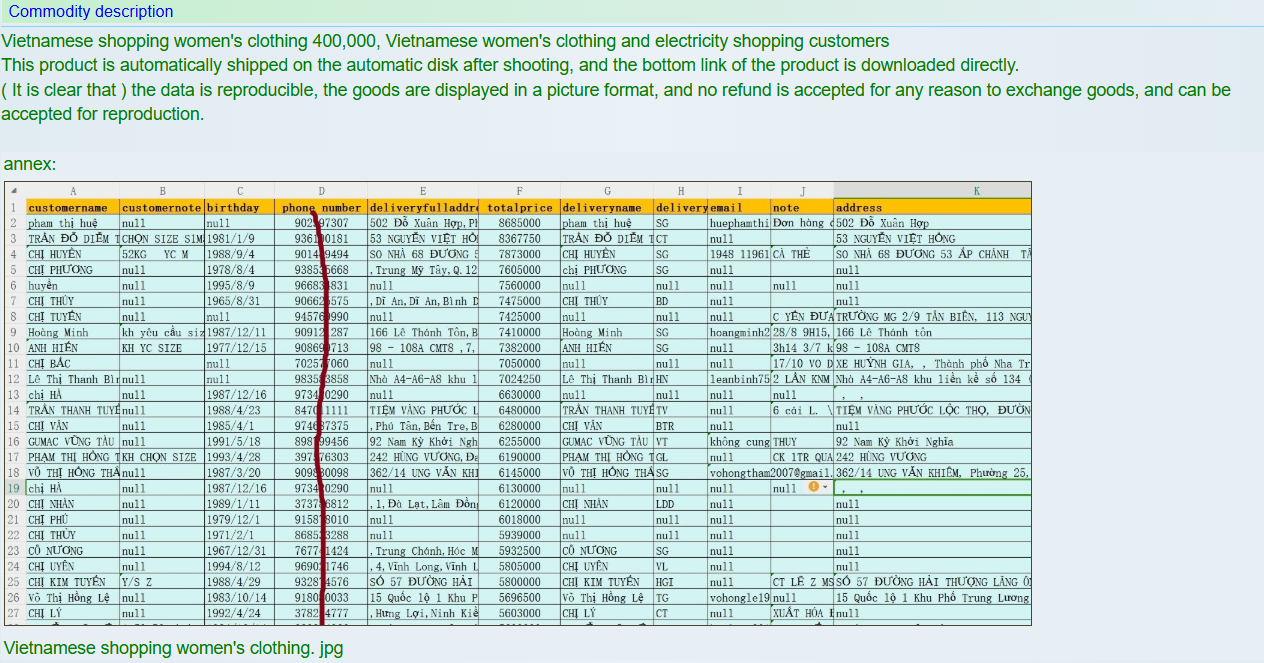Viewport: 1264px width, 663px height.
Task: Select column F header
Action: [x=518, y=191]
